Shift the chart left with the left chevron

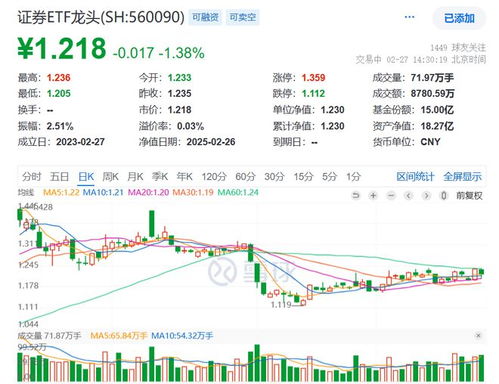(409, 196)
